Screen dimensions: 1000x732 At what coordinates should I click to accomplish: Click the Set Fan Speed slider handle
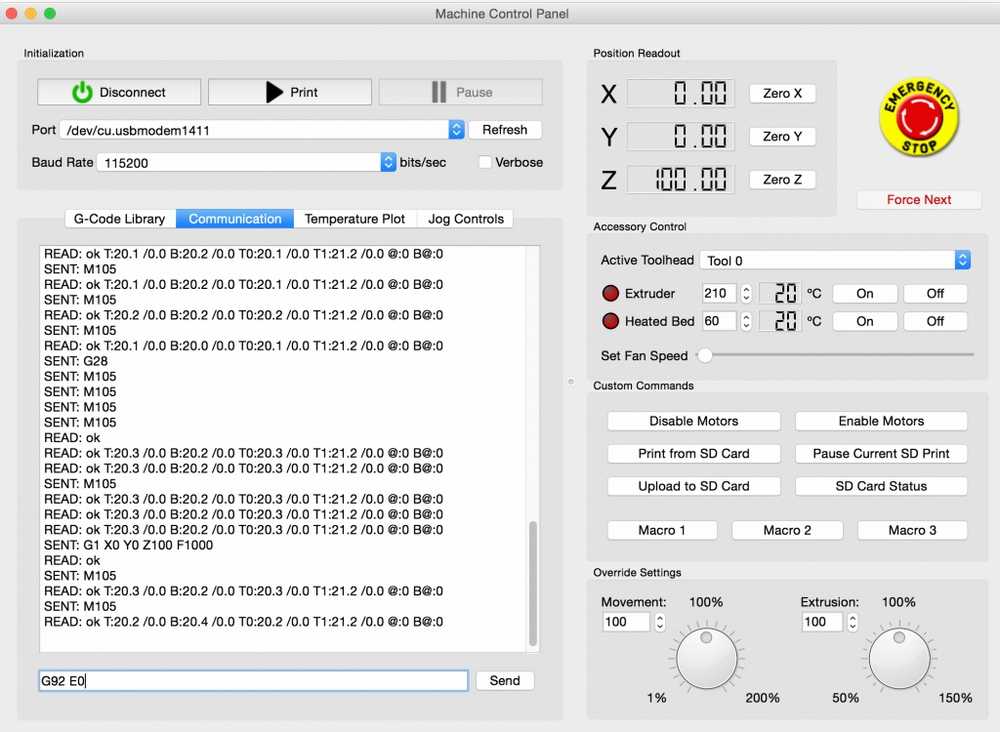pos(705,355)
